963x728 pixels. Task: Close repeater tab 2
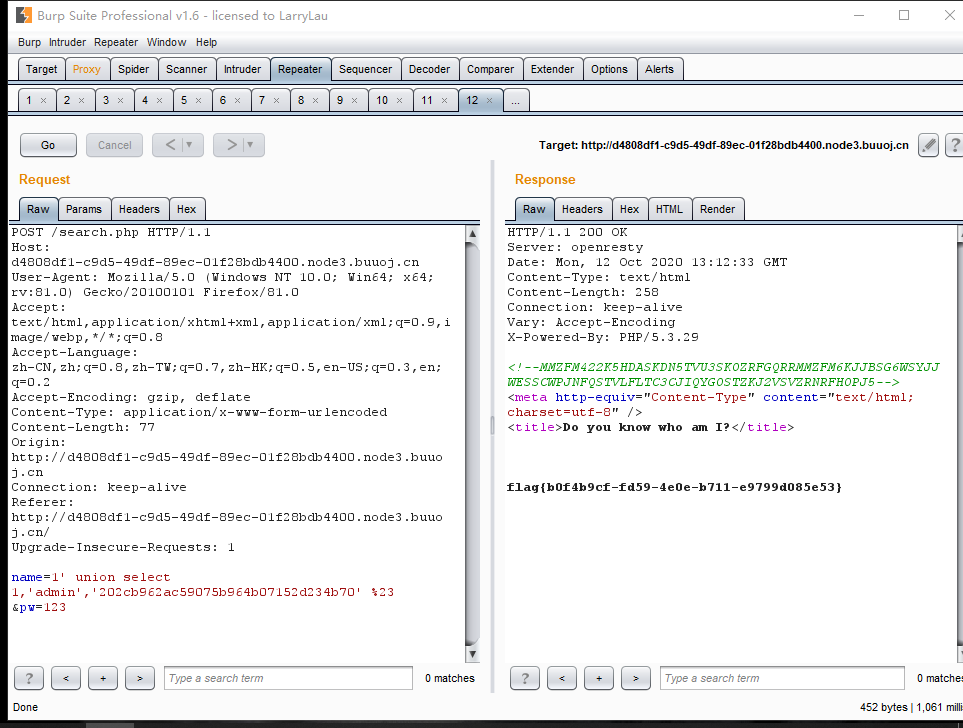click(81, 100)
